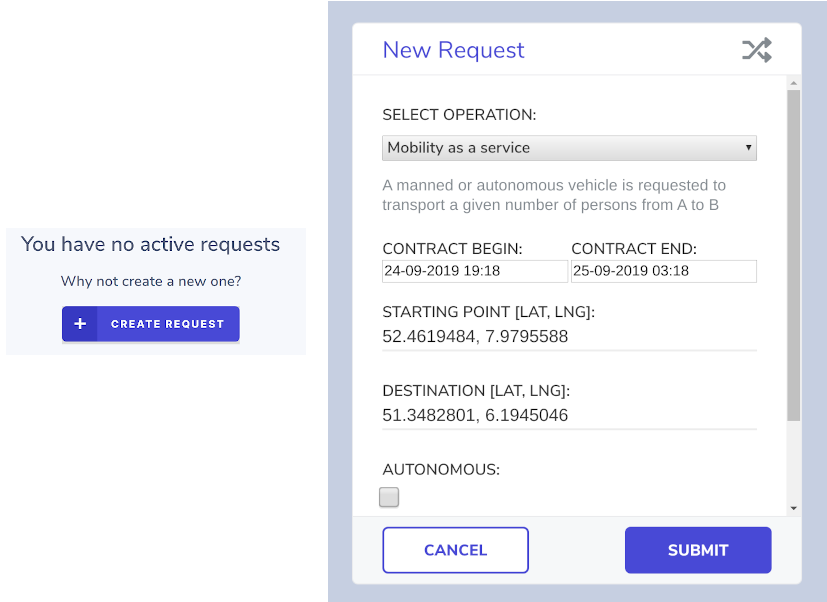
Task: Click the form's vertical scrollbar thumb
Action: [794, 255]
